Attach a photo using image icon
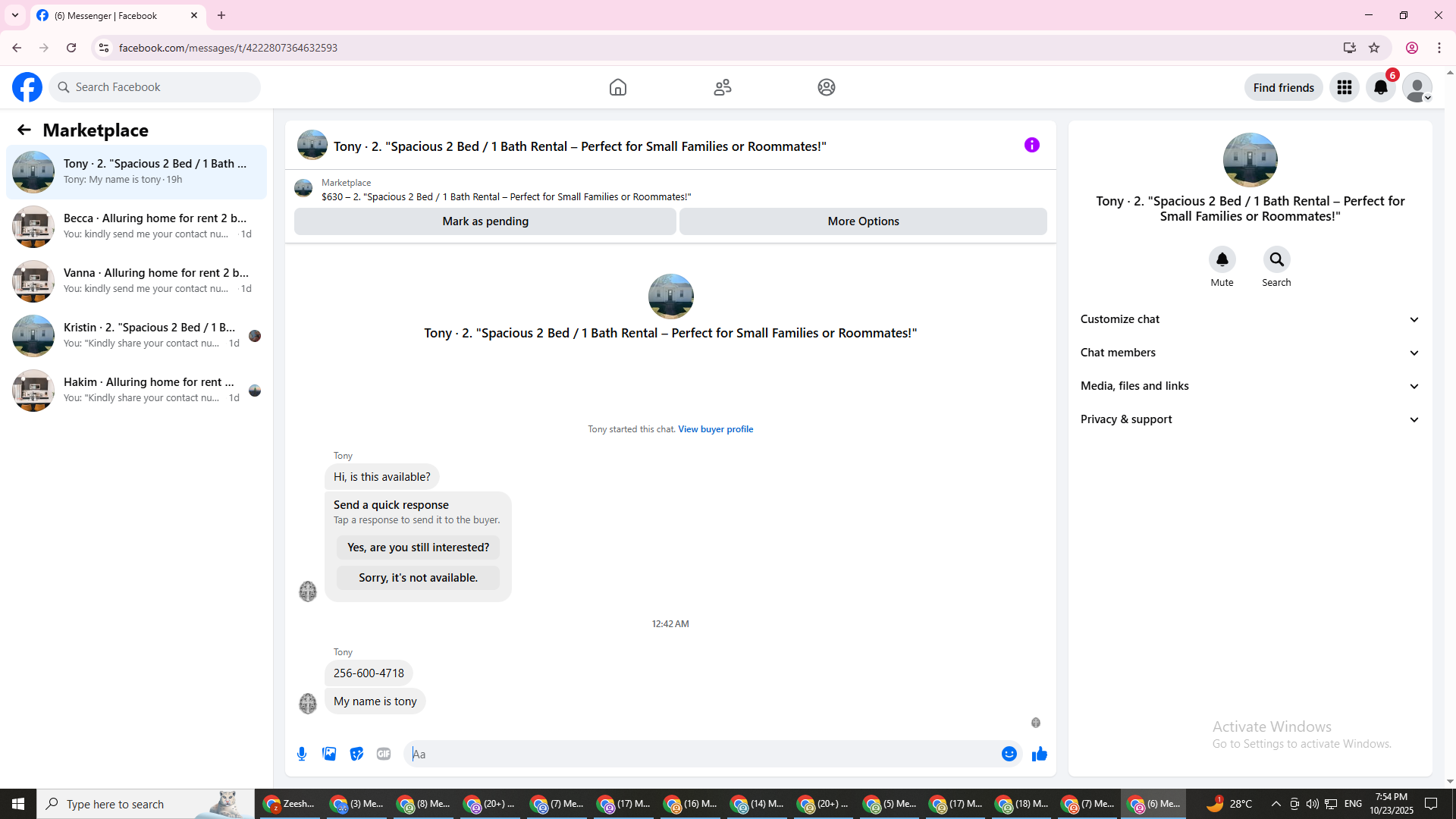This screenshot has width=1456, height=819. coord(329,754)
